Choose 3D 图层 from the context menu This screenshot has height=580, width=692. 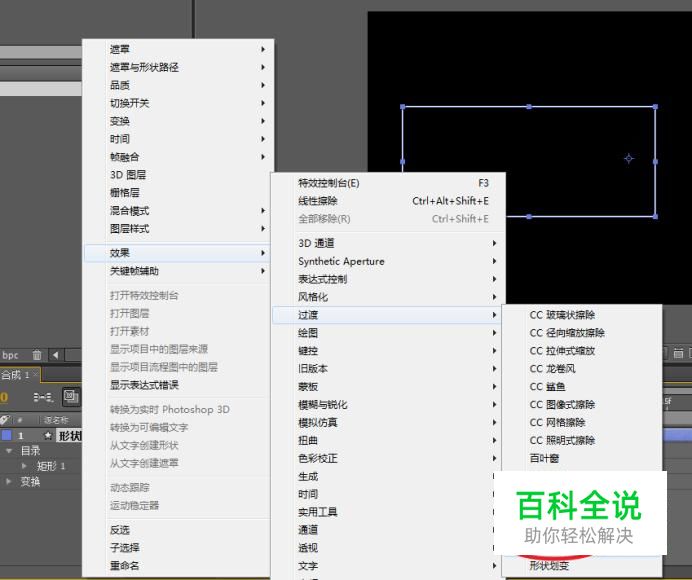coord(178,175)
